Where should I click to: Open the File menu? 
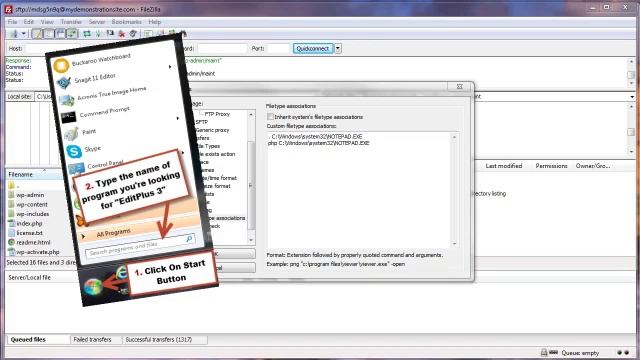point(13,22)
